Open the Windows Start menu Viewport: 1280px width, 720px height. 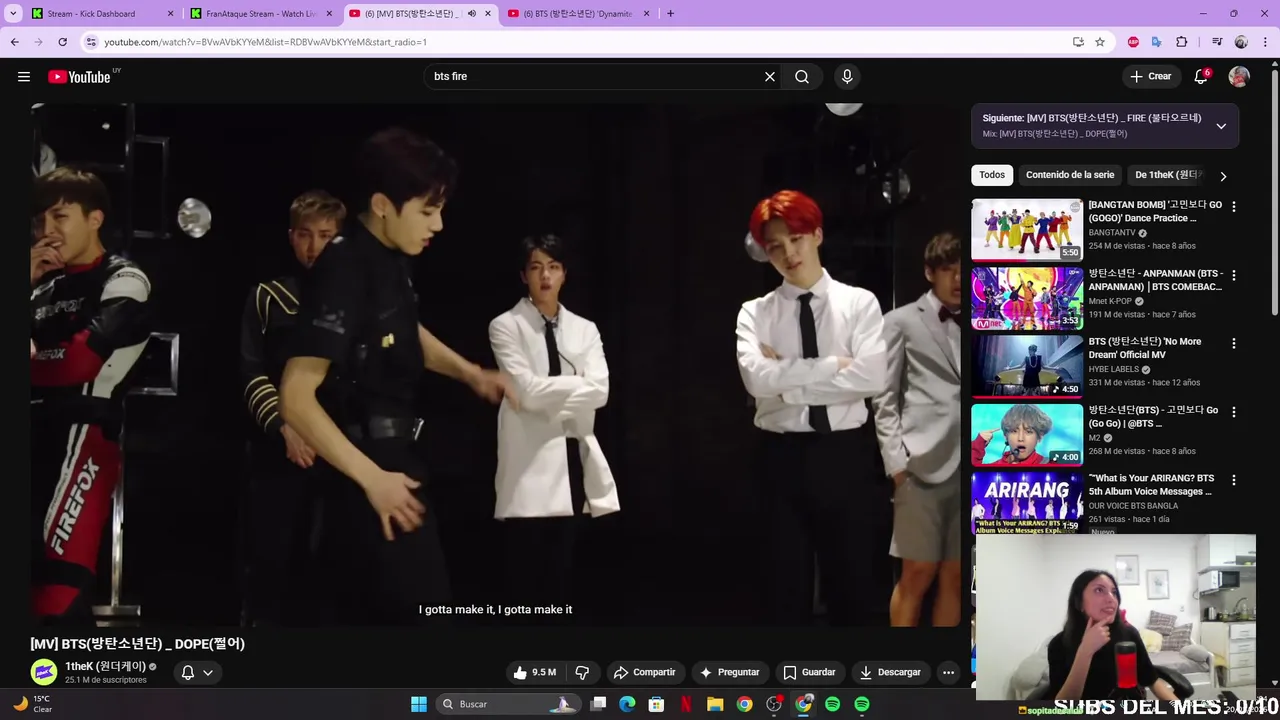(419, 704)
